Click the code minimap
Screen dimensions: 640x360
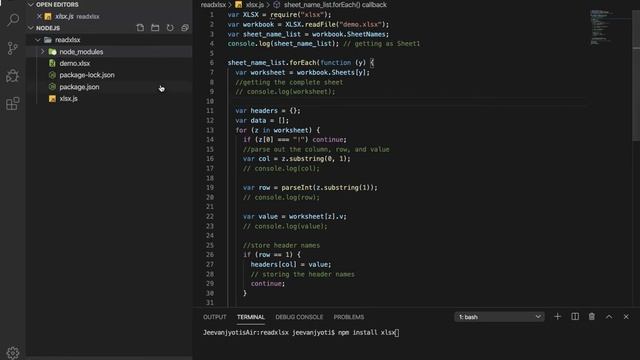[x=607, y=27]
